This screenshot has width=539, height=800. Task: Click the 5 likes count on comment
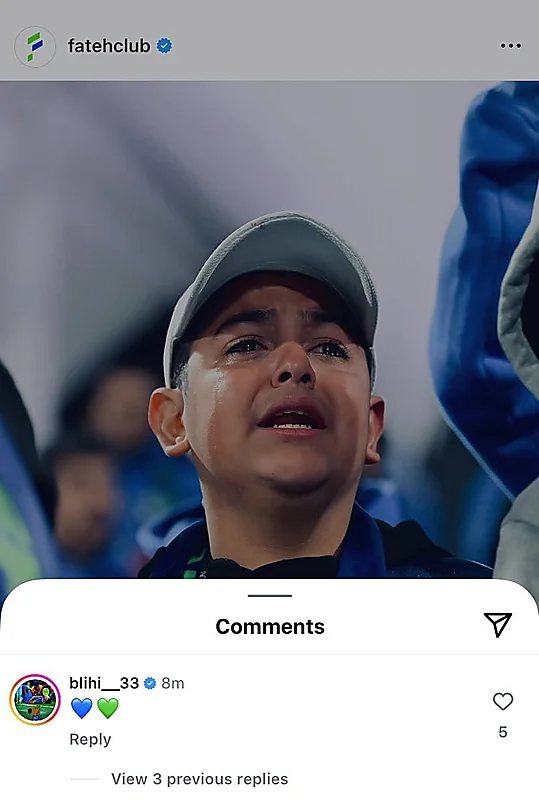[x=503, y=732]
